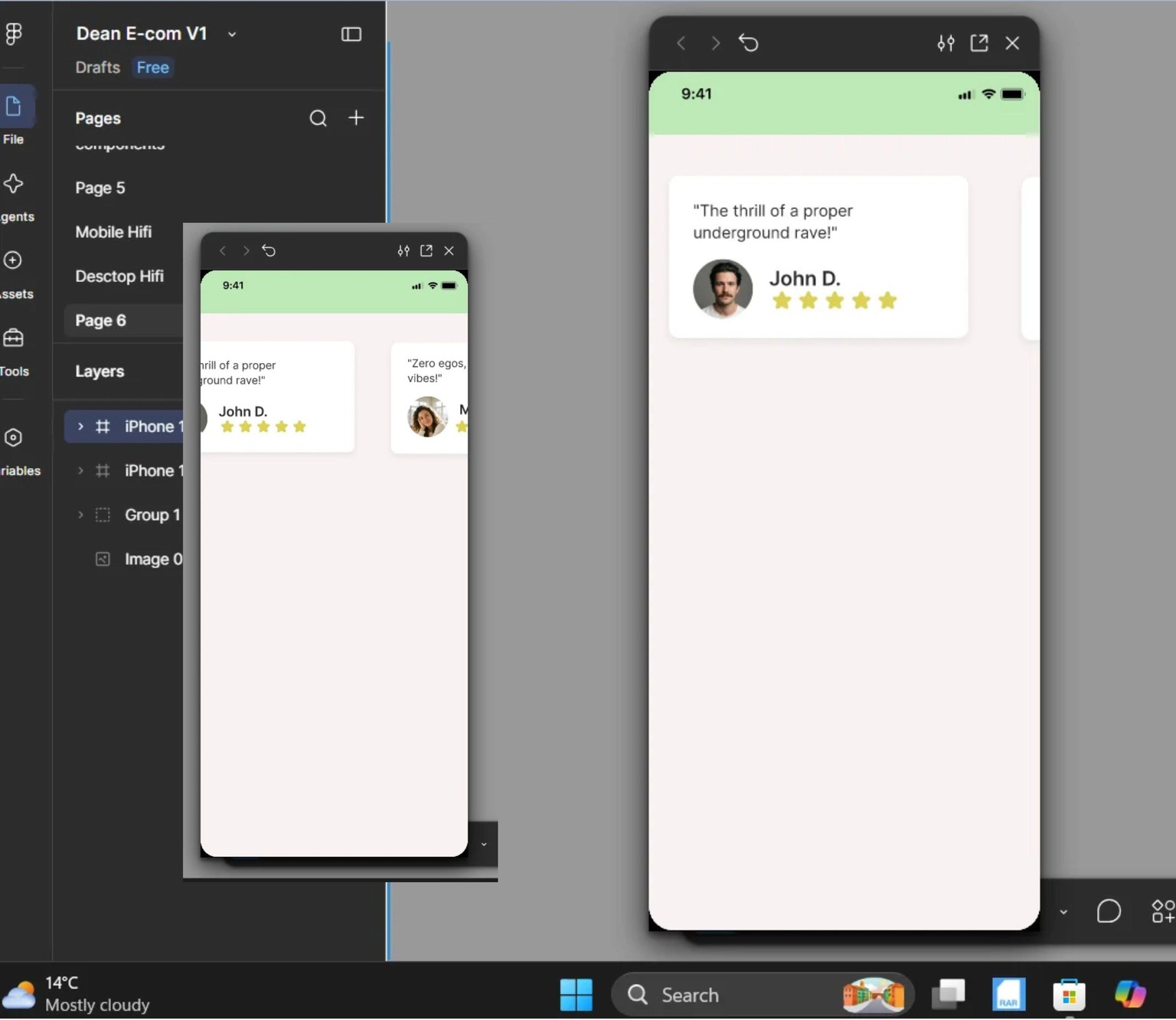
Task: Search pages with the magnifier icon
Action: 318,118
